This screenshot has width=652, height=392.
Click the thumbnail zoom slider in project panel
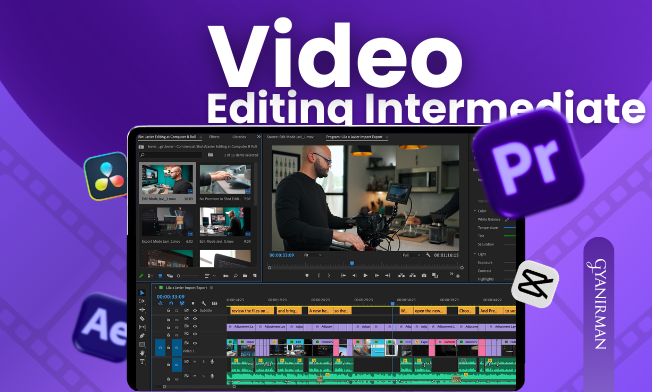(x=188, y=276)
